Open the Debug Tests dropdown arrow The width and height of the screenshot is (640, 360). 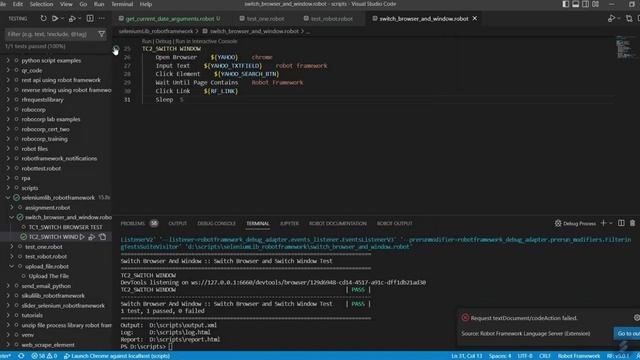click(x=79, y=18)
